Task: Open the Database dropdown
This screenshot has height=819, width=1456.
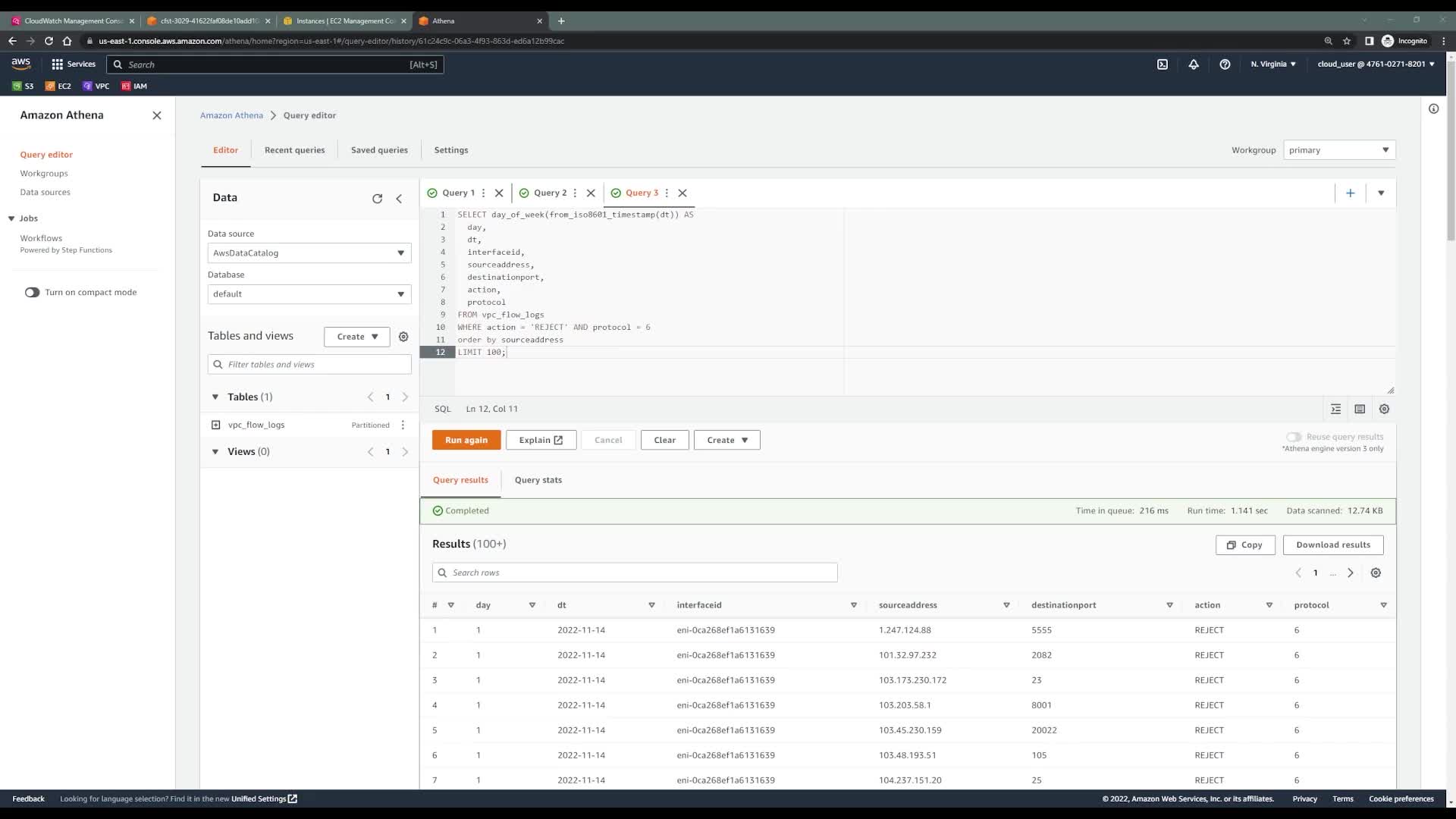Action: pyautogui.click(x=309, y=294)
